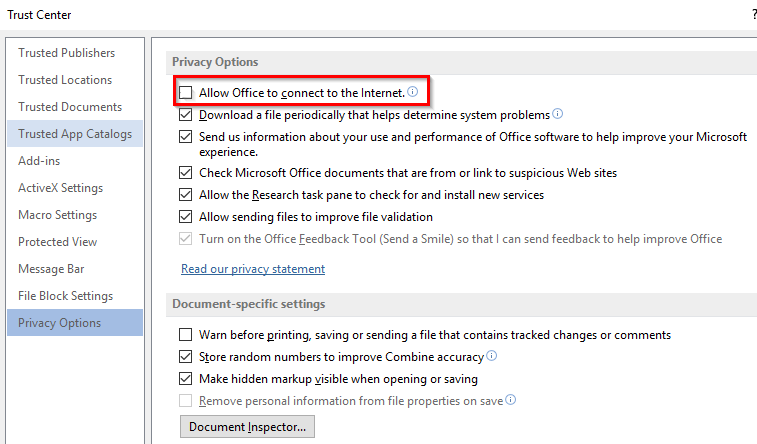Toggle Check Microsoft Office documents from suspicious sites
The width and height of the screenshot is (757, 444).
tap(185, 173)
